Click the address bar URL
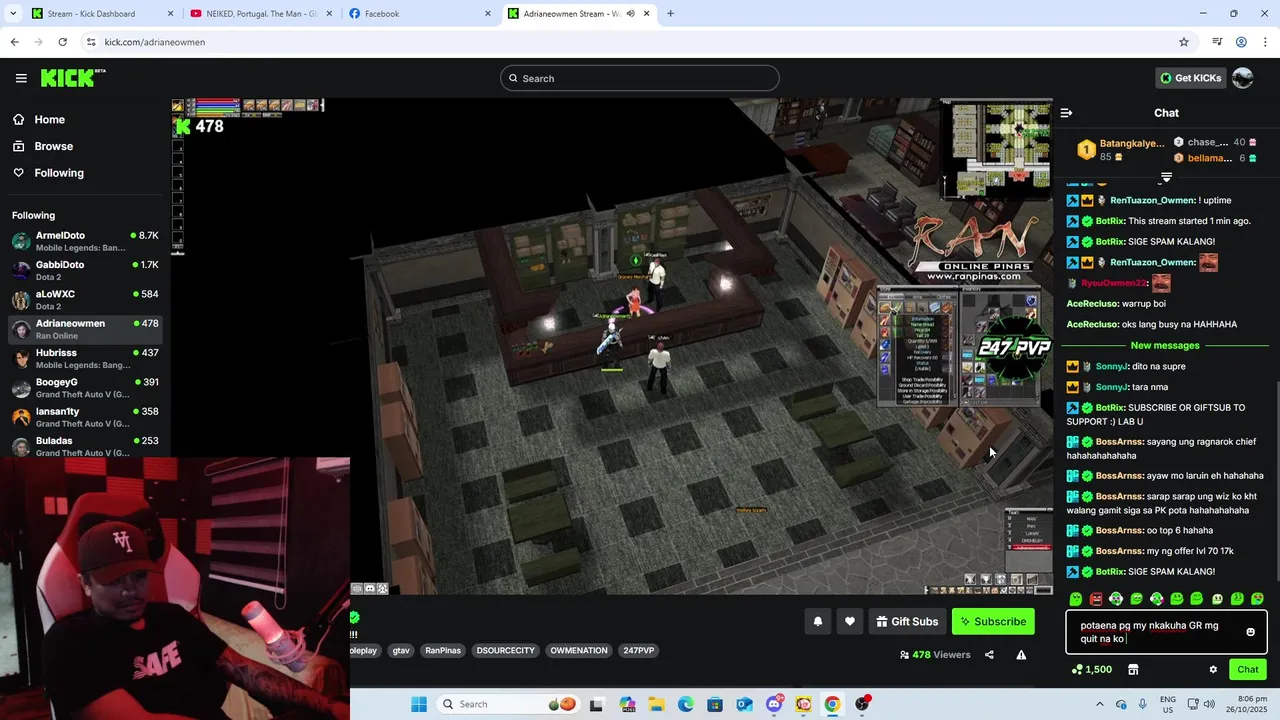This screenshot has height=720, width=1280. click(155, 42)
